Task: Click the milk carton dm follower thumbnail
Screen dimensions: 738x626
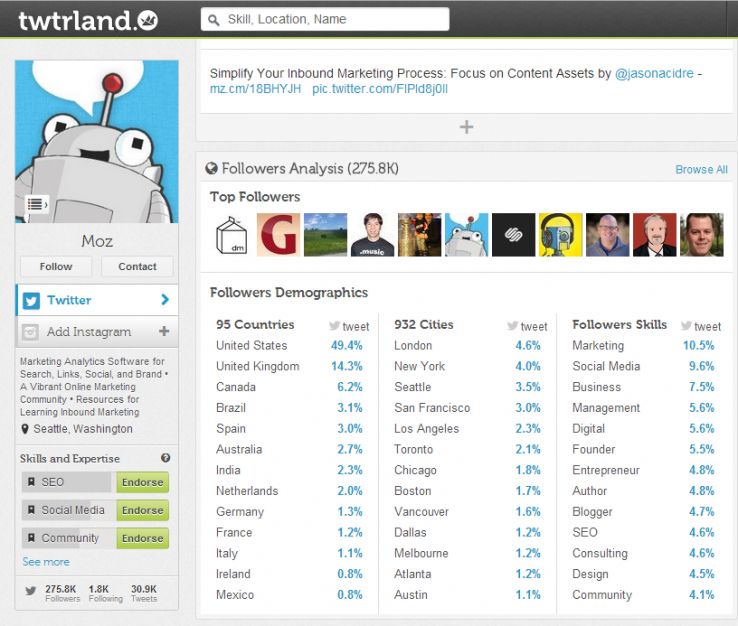Action: (x=231, y=235)
